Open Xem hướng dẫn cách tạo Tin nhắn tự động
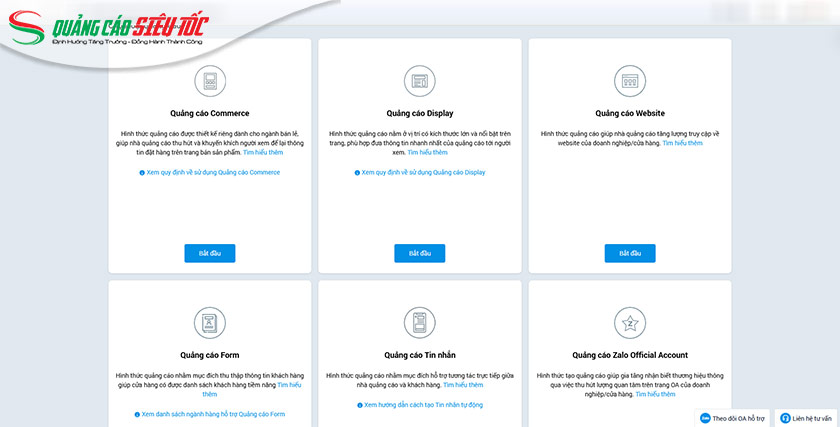Screen dimensions: 840x427 [x=422, y=405]
